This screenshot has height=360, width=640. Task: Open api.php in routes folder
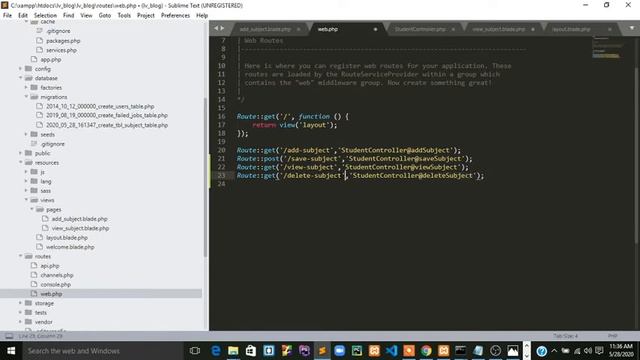(50, 266)
